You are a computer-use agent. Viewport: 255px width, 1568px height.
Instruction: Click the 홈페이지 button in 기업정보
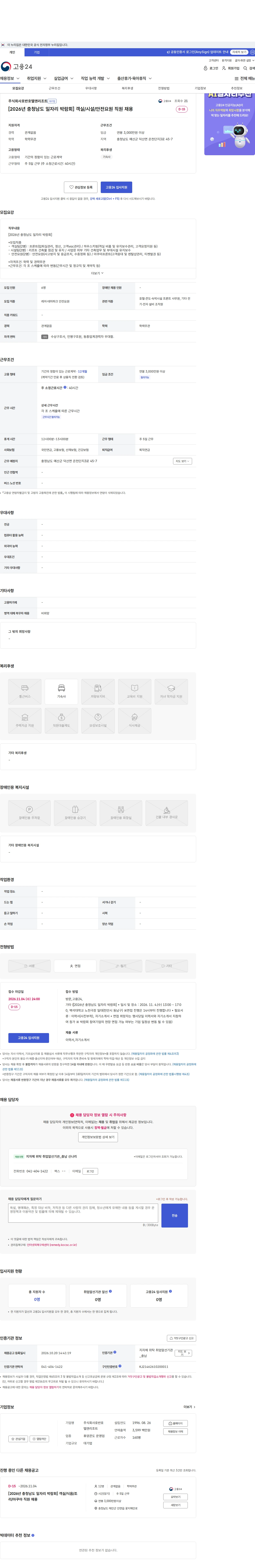click(175, 1423)
